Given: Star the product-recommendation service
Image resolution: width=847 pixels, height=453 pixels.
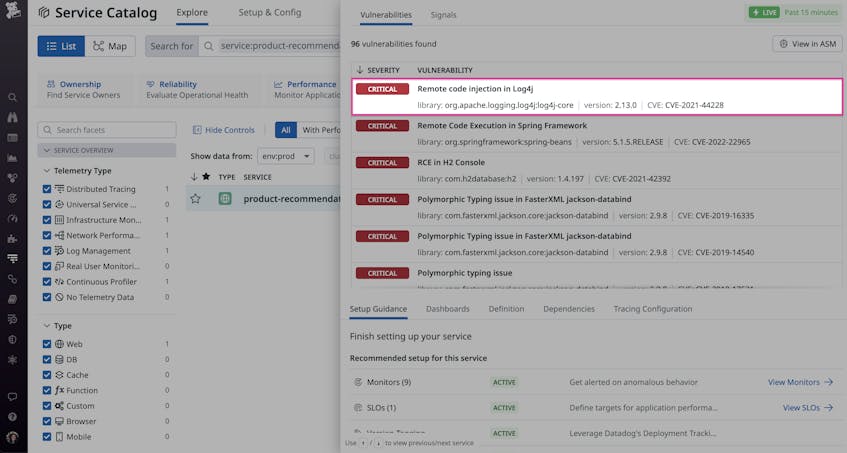Looking at the screenshot, I should [195, 199].
